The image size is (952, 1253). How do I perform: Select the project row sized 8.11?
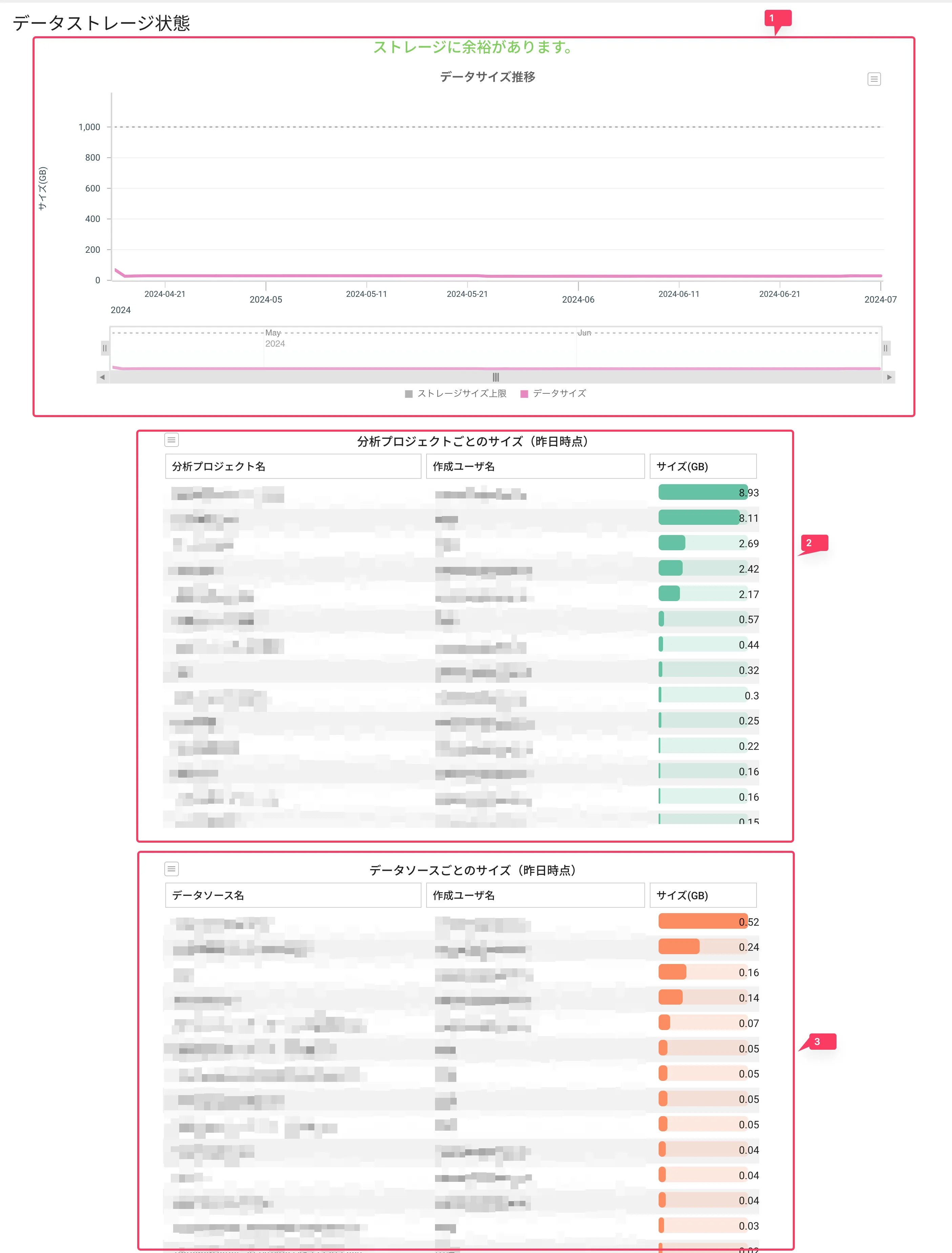(461, 518)
